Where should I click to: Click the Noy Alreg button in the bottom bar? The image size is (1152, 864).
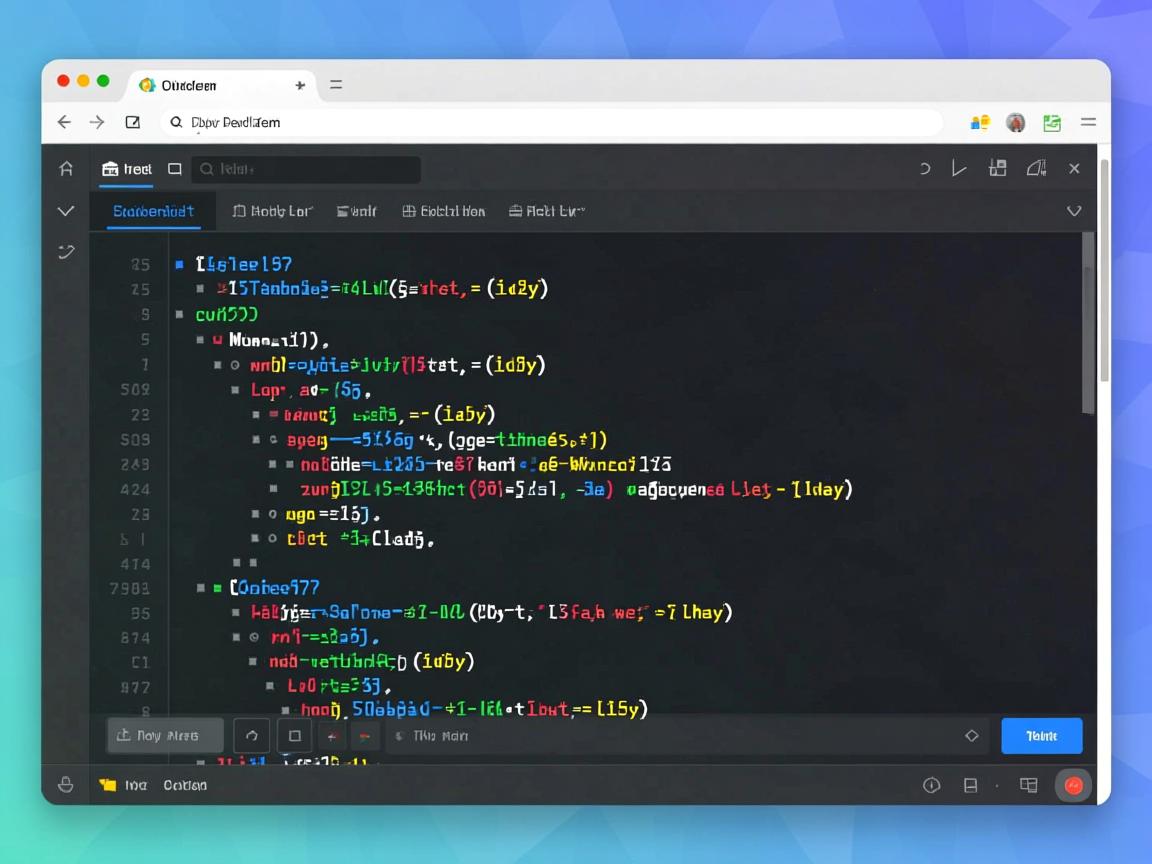(x=164, y=735)
